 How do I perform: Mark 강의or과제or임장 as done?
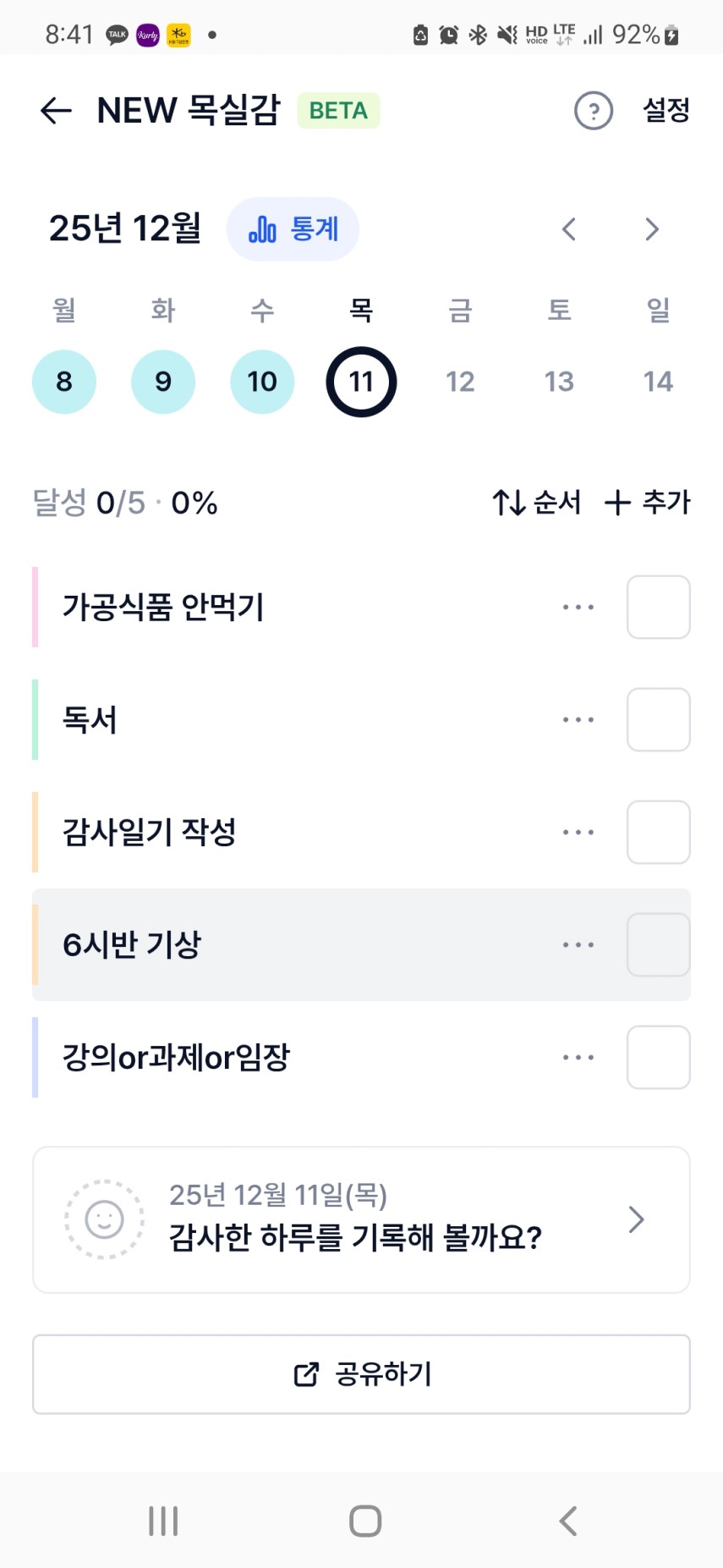658,1058
